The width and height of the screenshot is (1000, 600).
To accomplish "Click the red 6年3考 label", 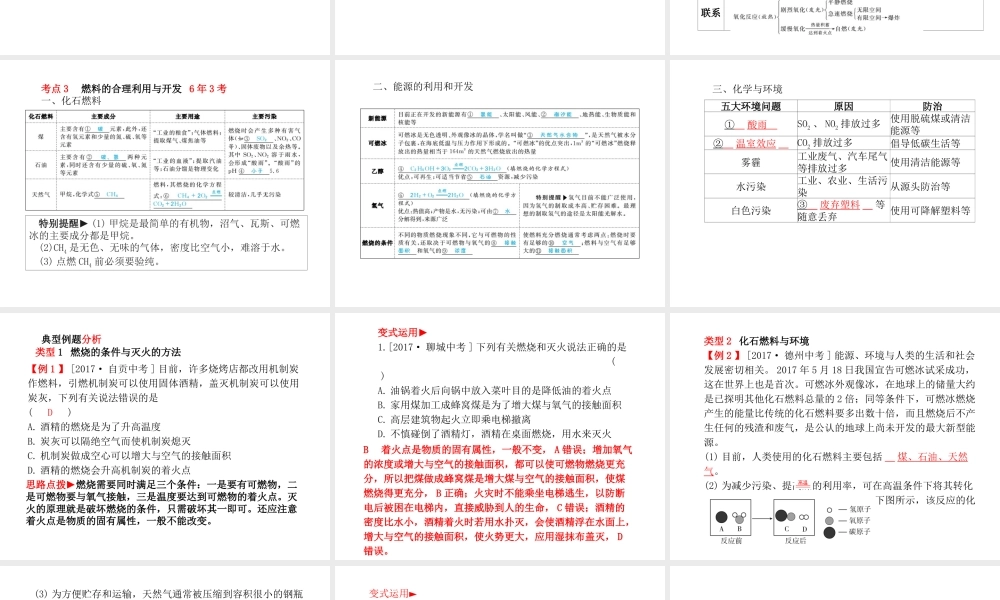I will (x=208, y=89).
